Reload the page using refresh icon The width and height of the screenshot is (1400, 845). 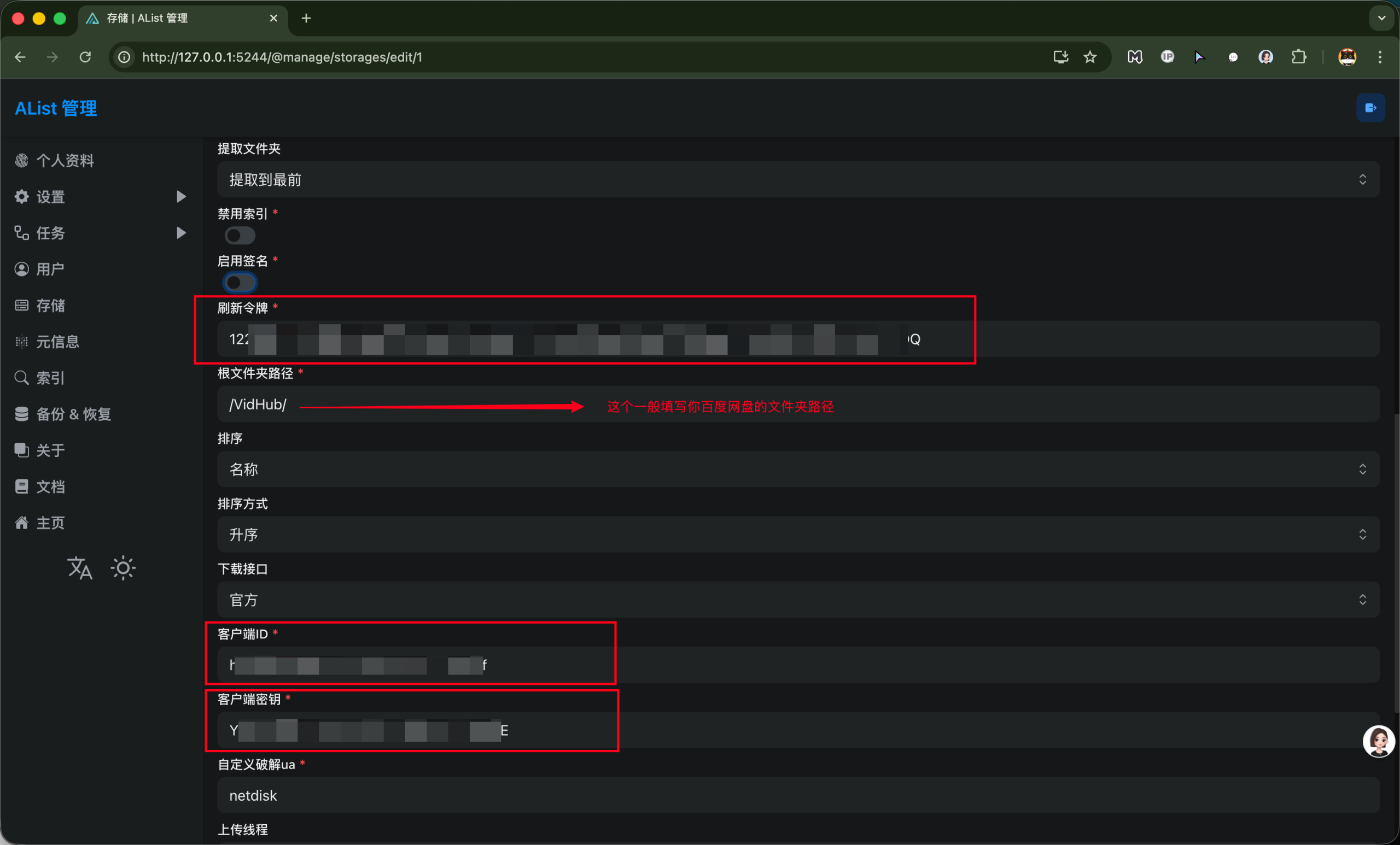85,57
